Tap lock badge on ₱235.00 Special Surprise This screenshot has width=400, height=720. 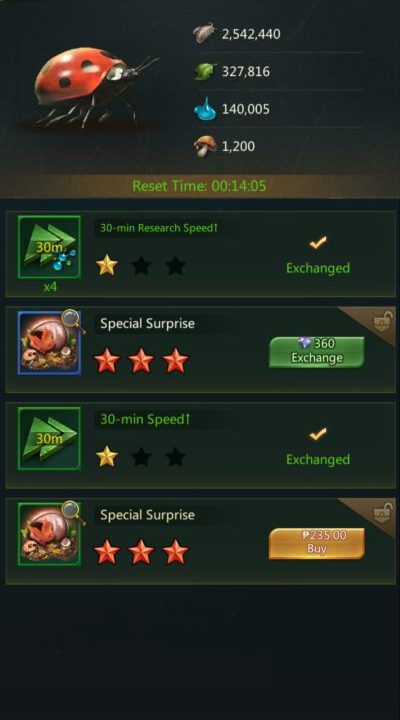point(380,512)
